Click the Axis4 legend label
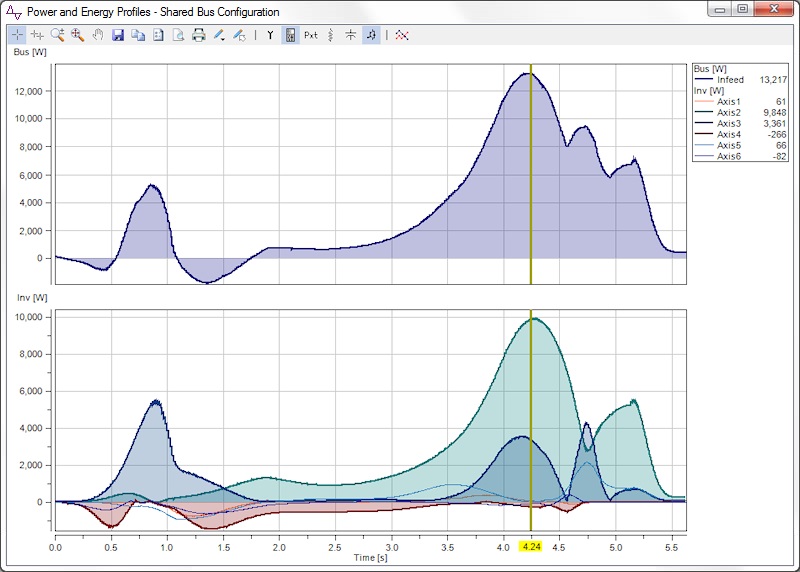The width and height of the screenshot is (800, 572). pos(728,134)
